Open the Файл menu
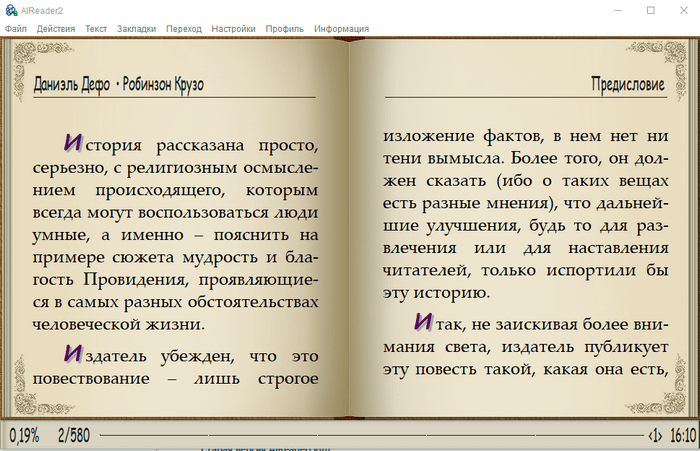Viewport: 700px width, 451px height. pos(16,29)
